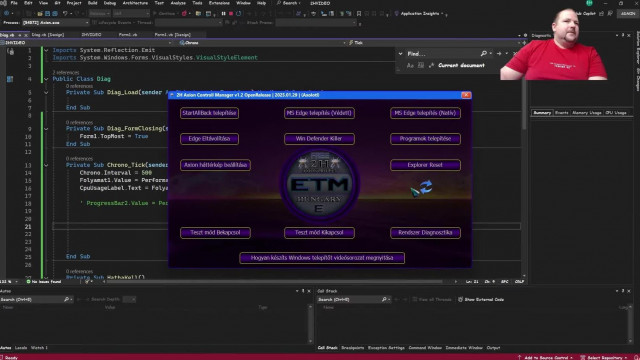Image resolution: width=640 pixels, height=360 pixels.
Task: Restart debugging with circular arrow icon
Action: click(239, 13)
